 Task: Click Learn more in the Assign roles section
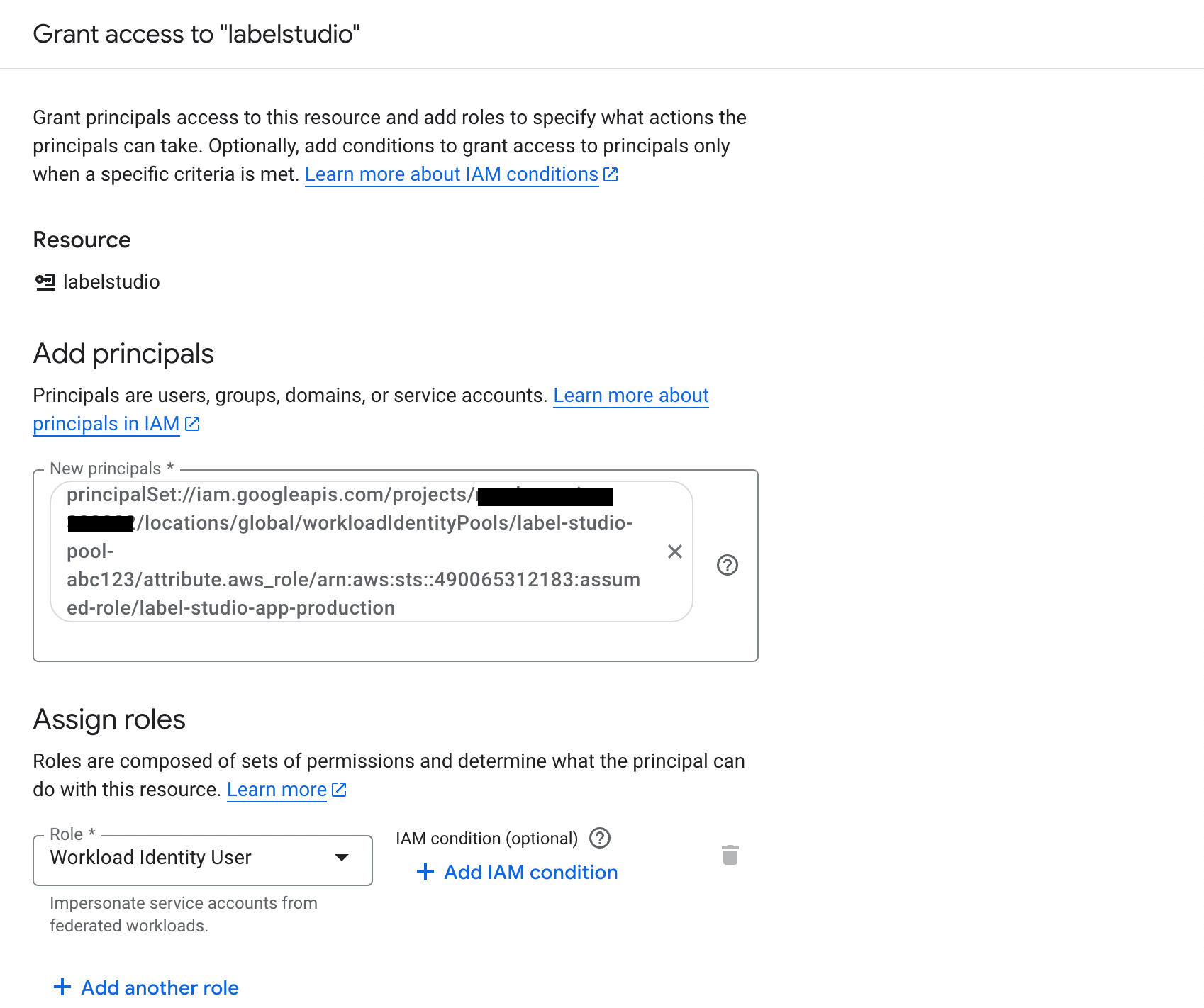pyautogui.click(x=276, y=789)
